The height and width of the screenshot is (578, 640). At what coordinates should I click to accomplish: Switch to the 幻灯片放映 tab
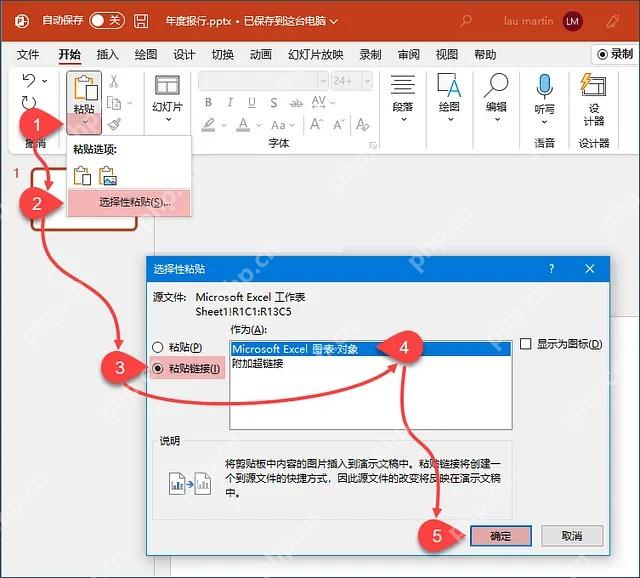[x=316, y=54]
